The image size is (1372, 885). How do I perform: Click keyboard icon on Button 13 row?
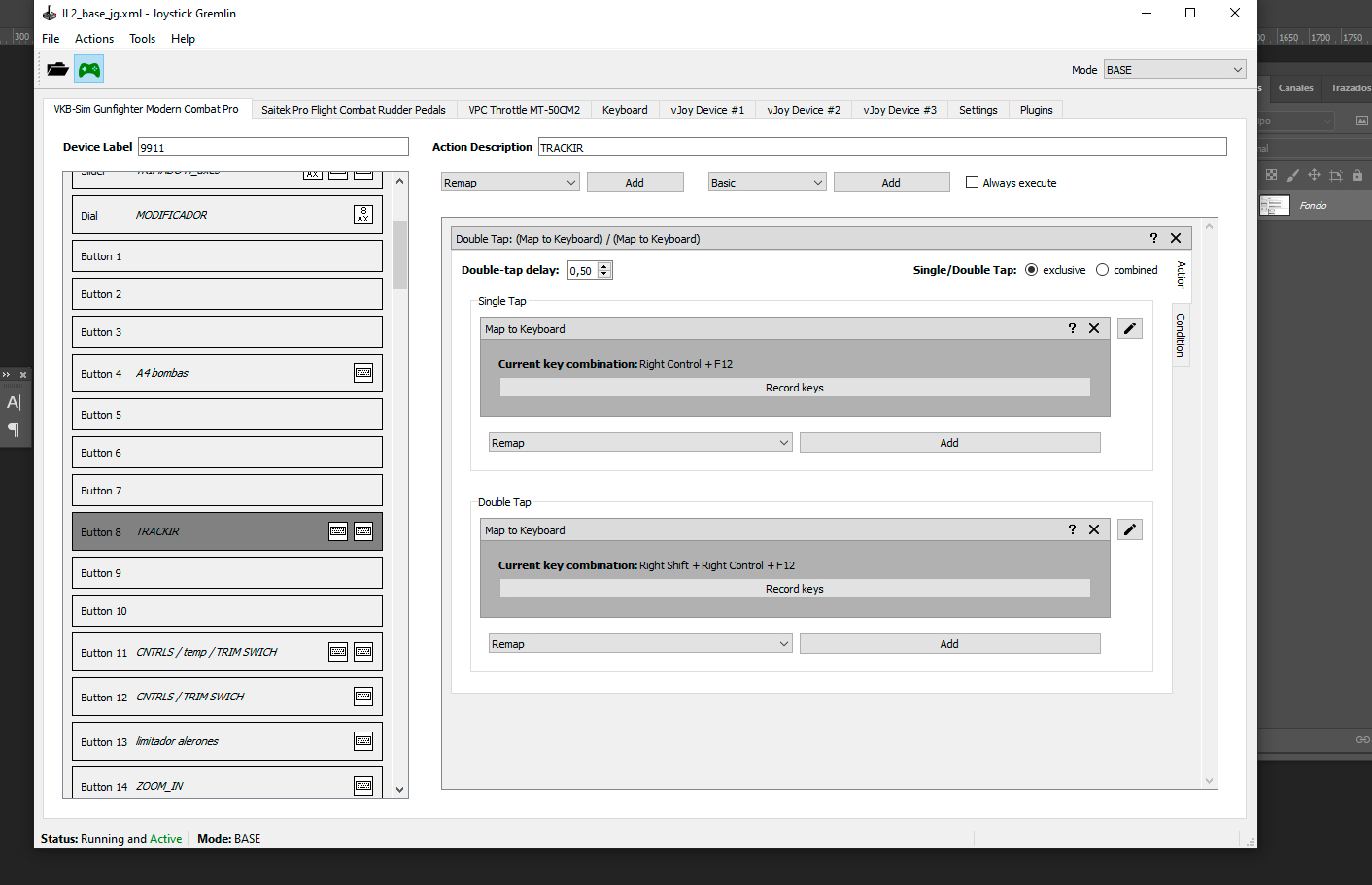point(363,741)
